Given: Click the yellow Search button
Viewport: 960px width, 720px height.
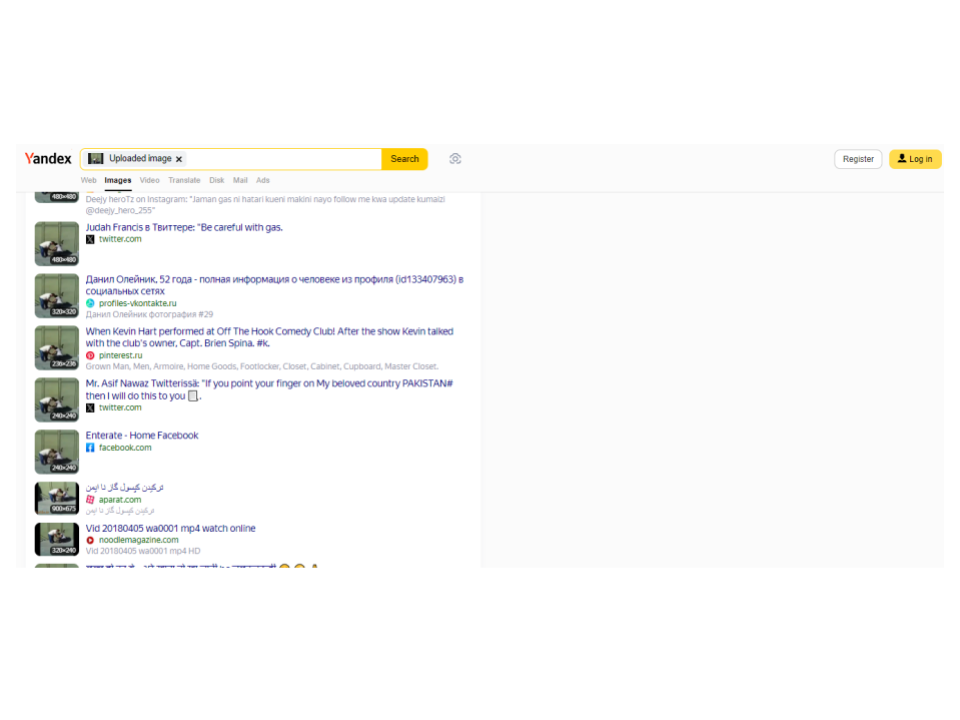Looking at the screenshot, I should [x=404, y=159].
